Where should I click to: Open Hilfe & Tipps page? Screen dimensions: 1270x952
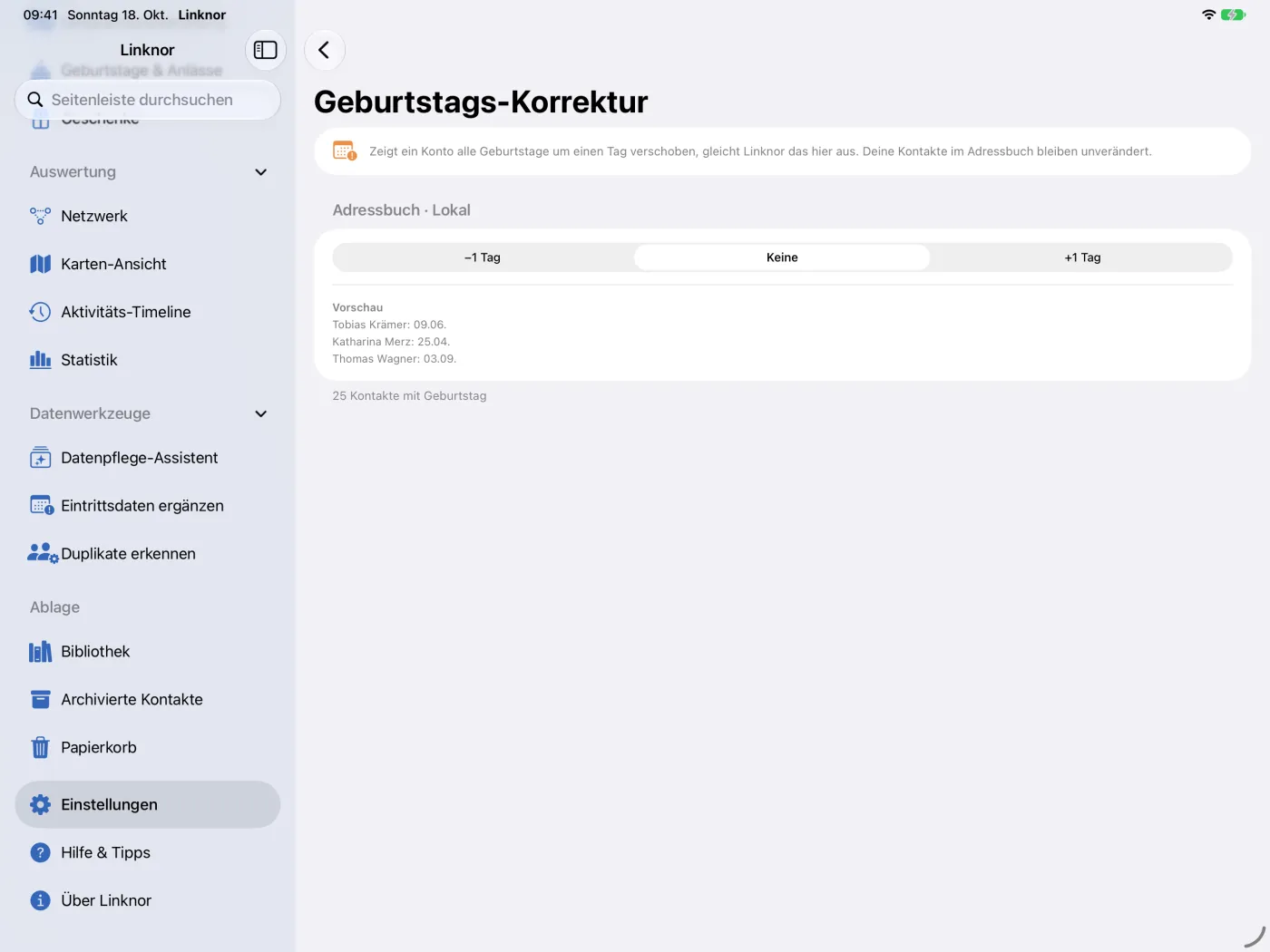[x=148, y=853]
